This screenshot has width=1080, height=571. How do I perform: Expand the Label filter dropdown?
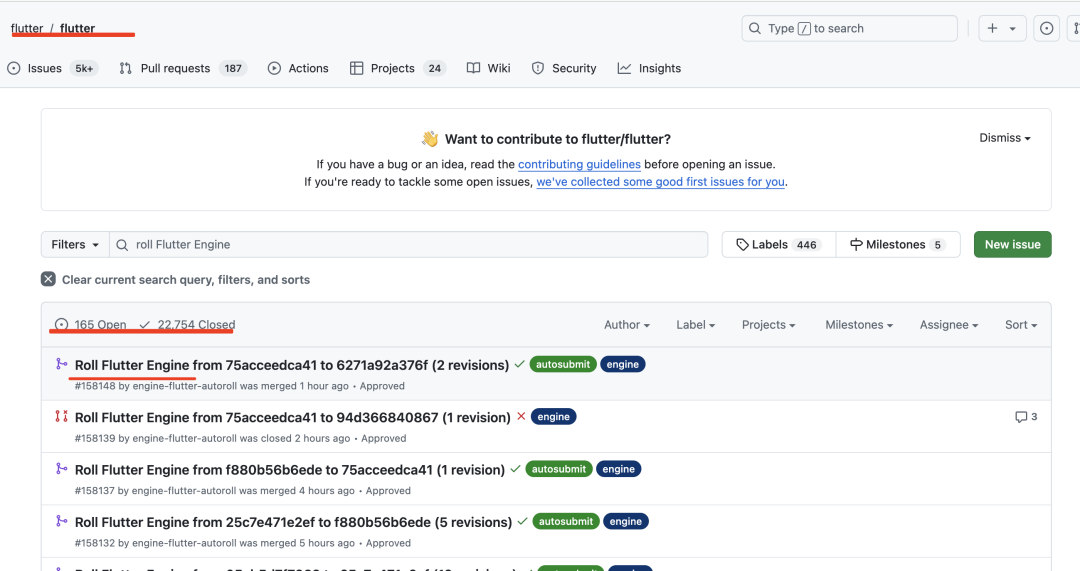pos(695,324)
